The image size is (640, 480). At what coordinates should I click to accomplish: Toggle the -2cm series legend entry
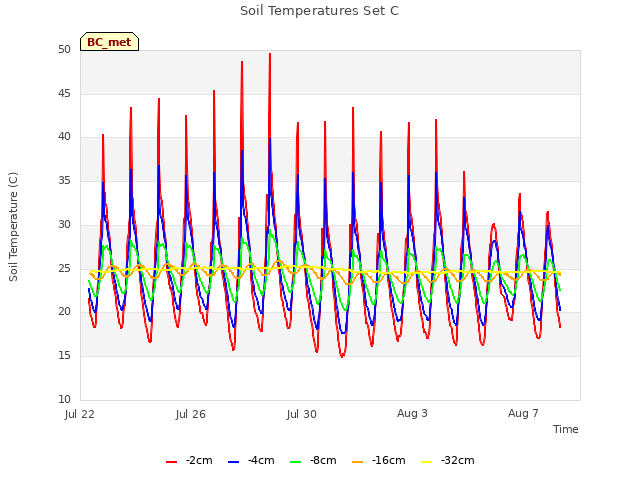point(189,460)
